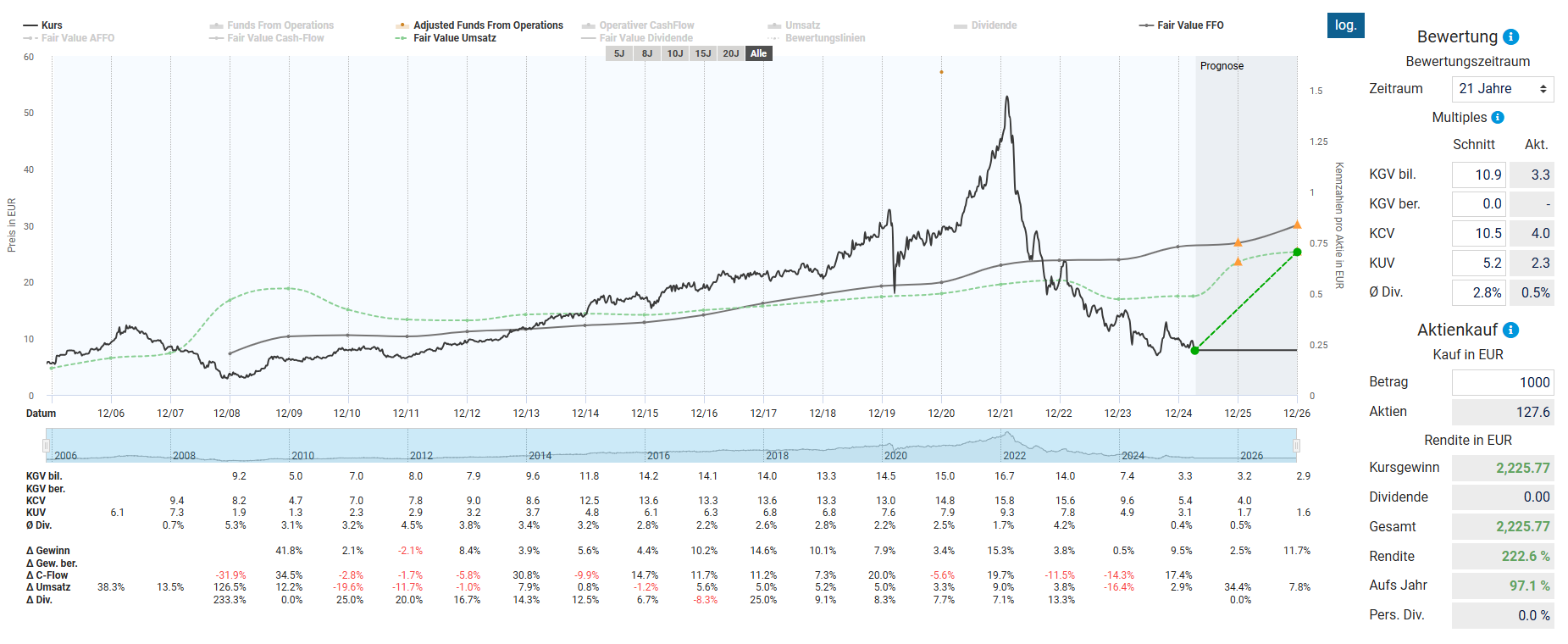The width and height of the screenshot is (1568, 644).
Task: Click the orange dot marker above 12/20
Action: tap(941, 72)
